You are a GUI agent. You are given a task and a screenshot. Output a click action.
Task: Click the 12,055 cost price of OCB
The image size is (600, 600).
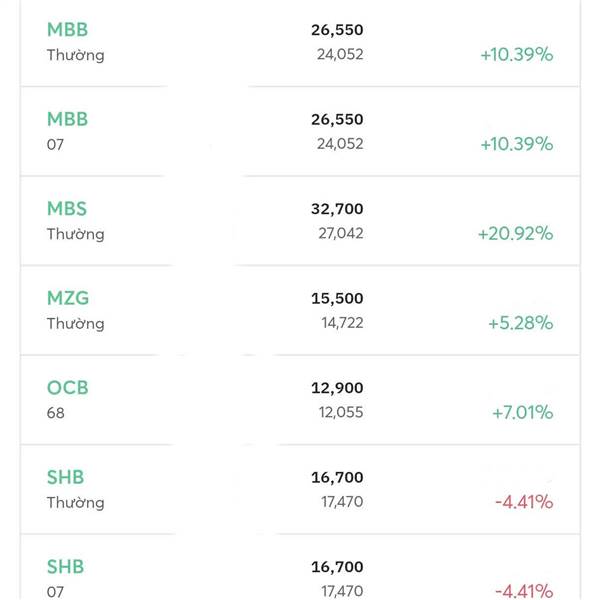tap(340, 412)
